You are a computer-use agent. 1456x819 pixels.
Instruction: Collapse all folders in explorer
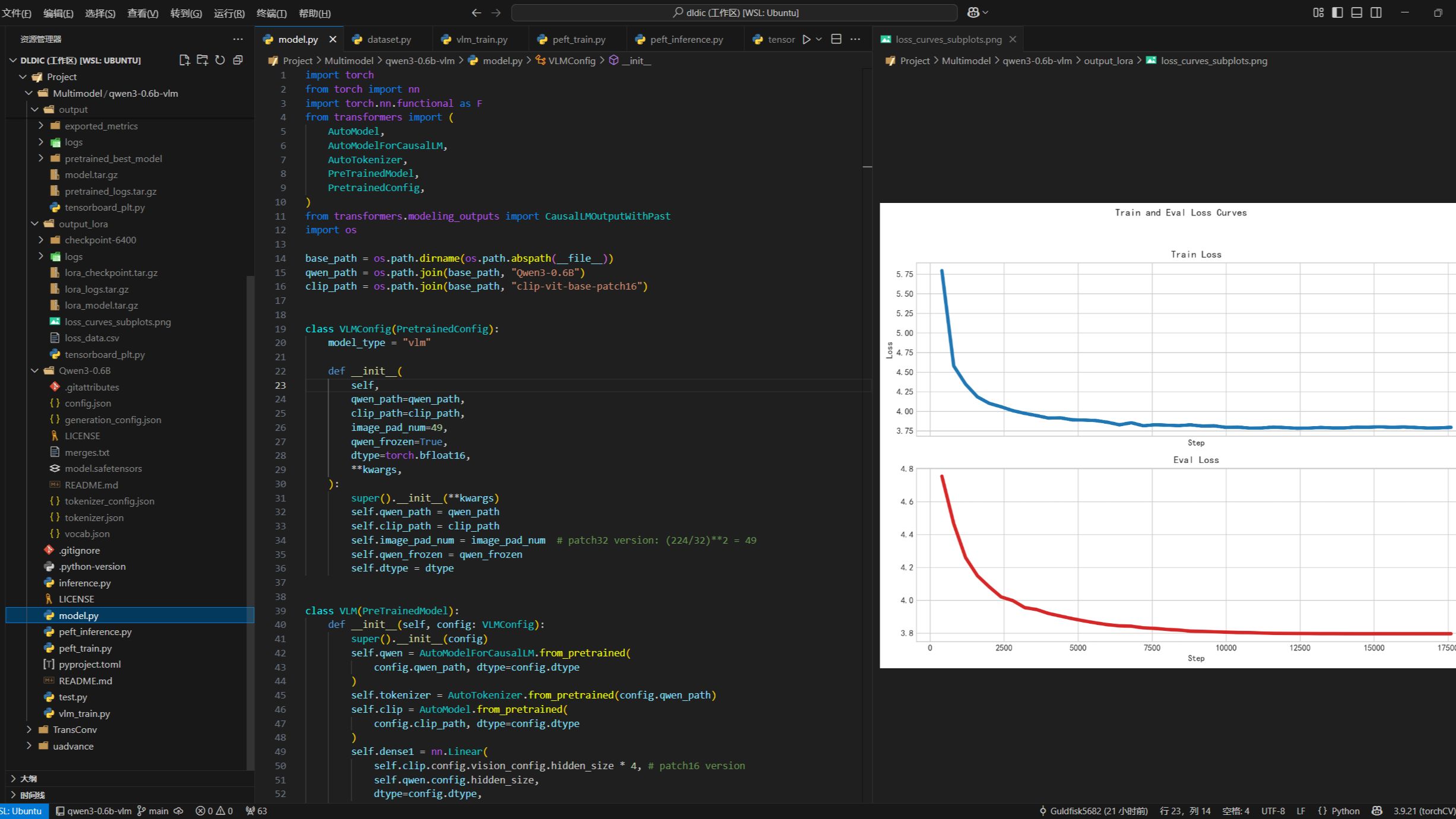[238, 60]
